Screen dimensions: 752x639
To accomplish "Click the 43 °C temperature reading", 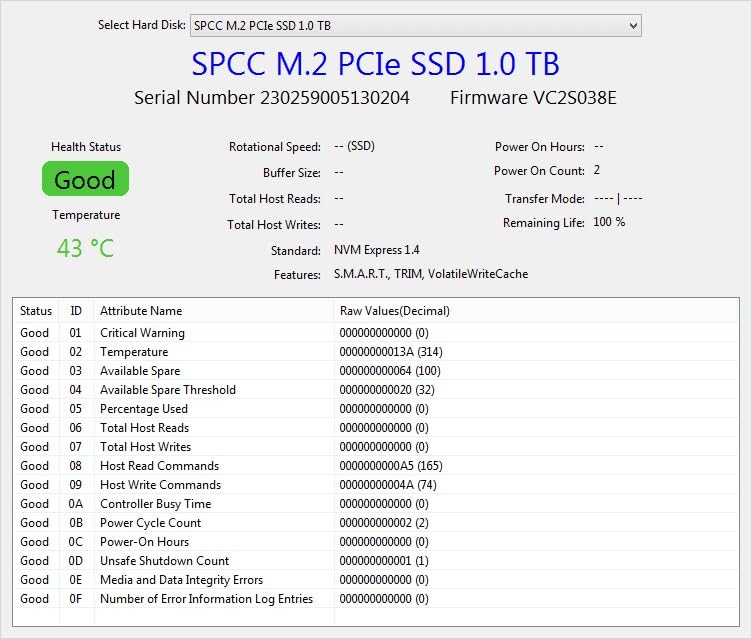I will click(x=85, y=248).
